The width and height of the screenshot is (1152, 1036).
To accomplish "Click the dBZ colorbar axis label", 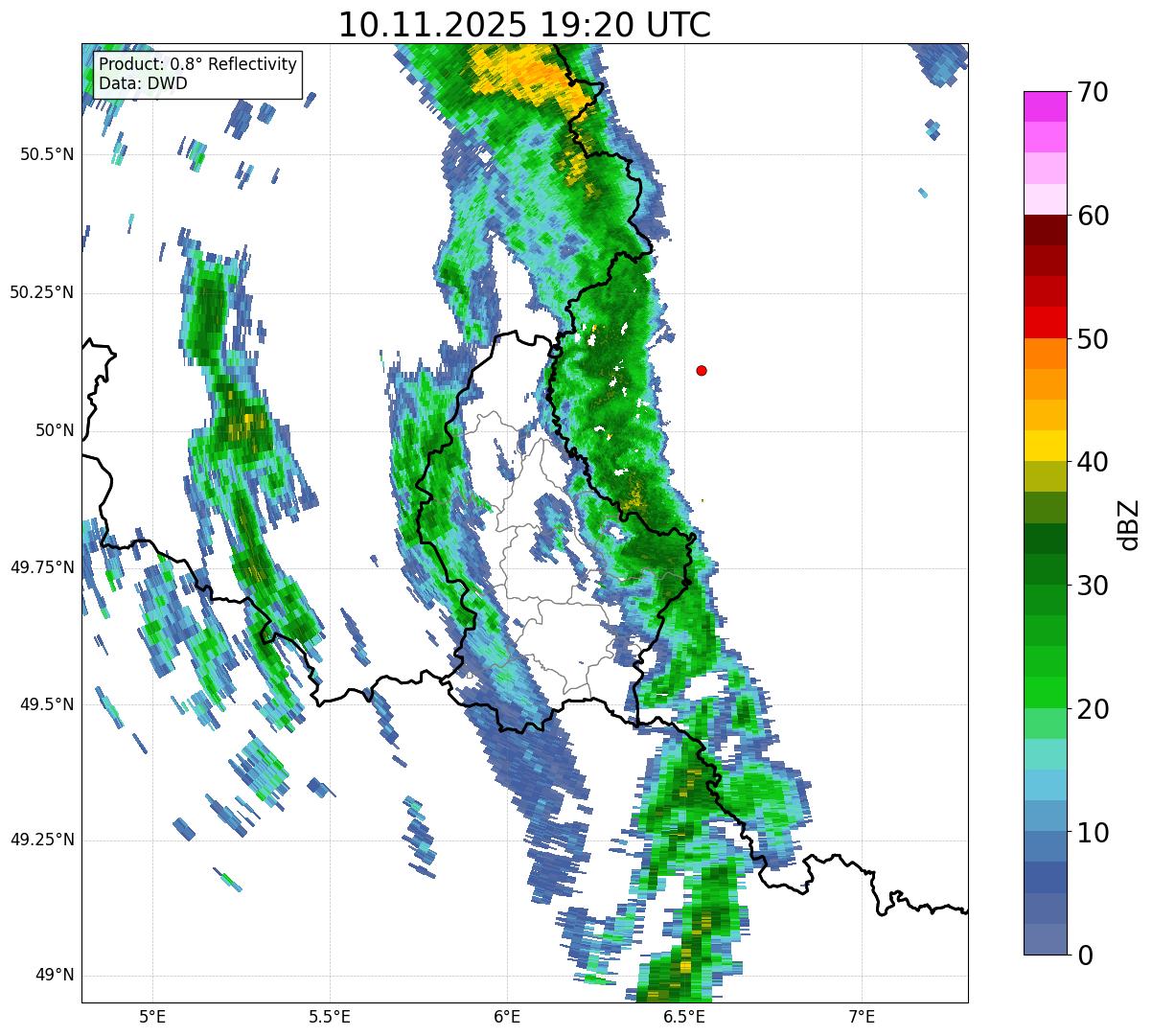I will [x=1129, y=524].
